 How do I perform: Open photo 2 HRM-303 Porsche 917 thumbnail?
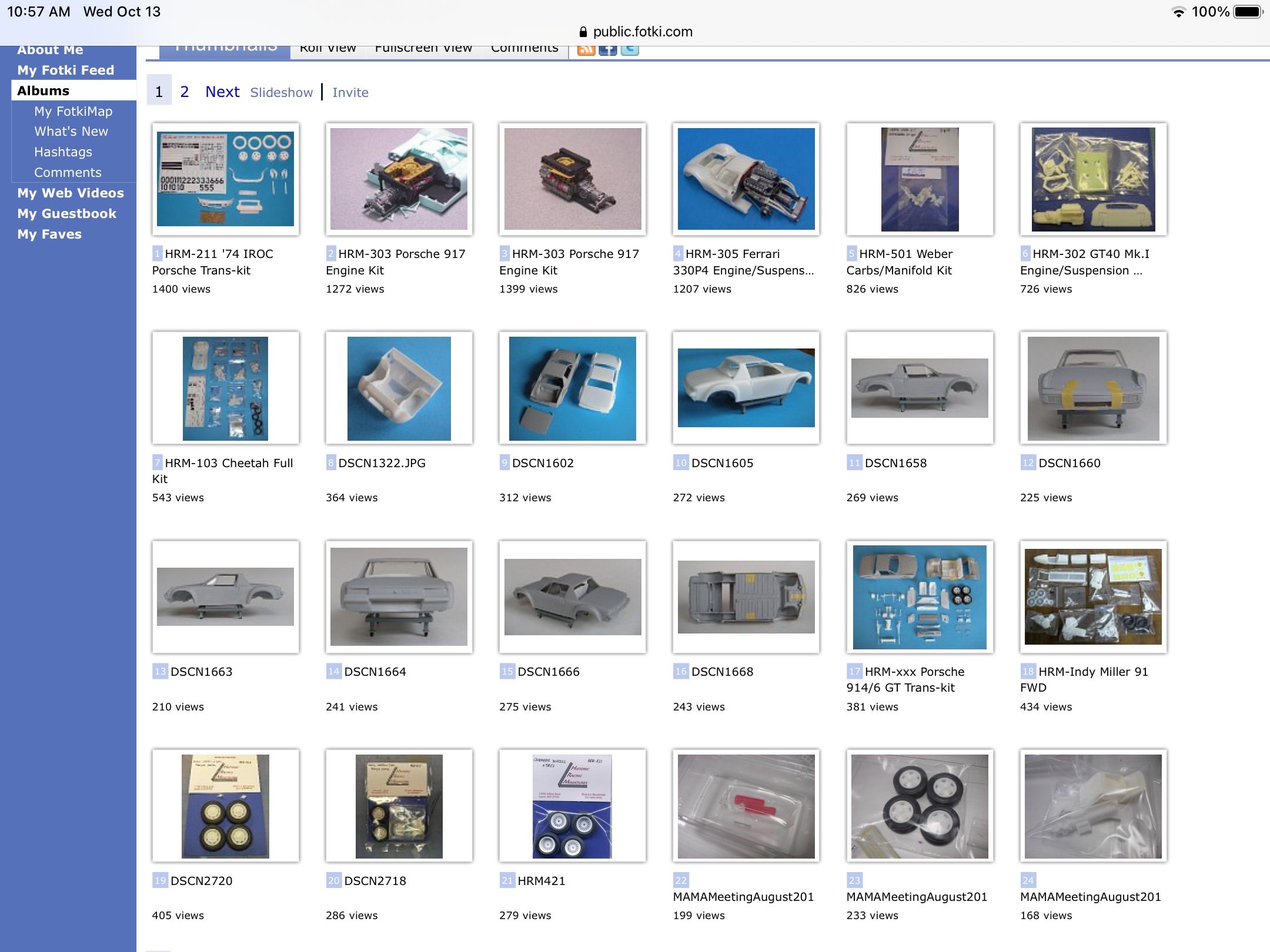click(399, 179)
